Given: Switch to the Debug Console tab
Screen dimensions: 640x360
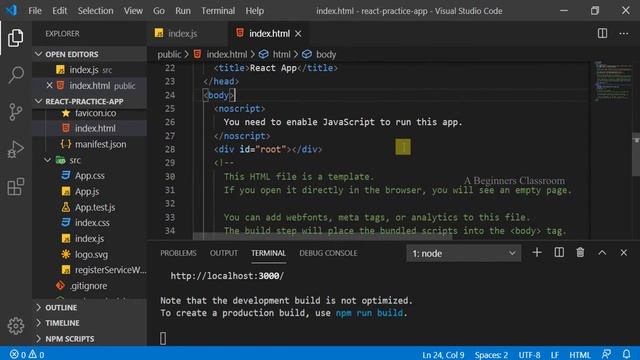Looking at the screenshot, I should (328, 253).
